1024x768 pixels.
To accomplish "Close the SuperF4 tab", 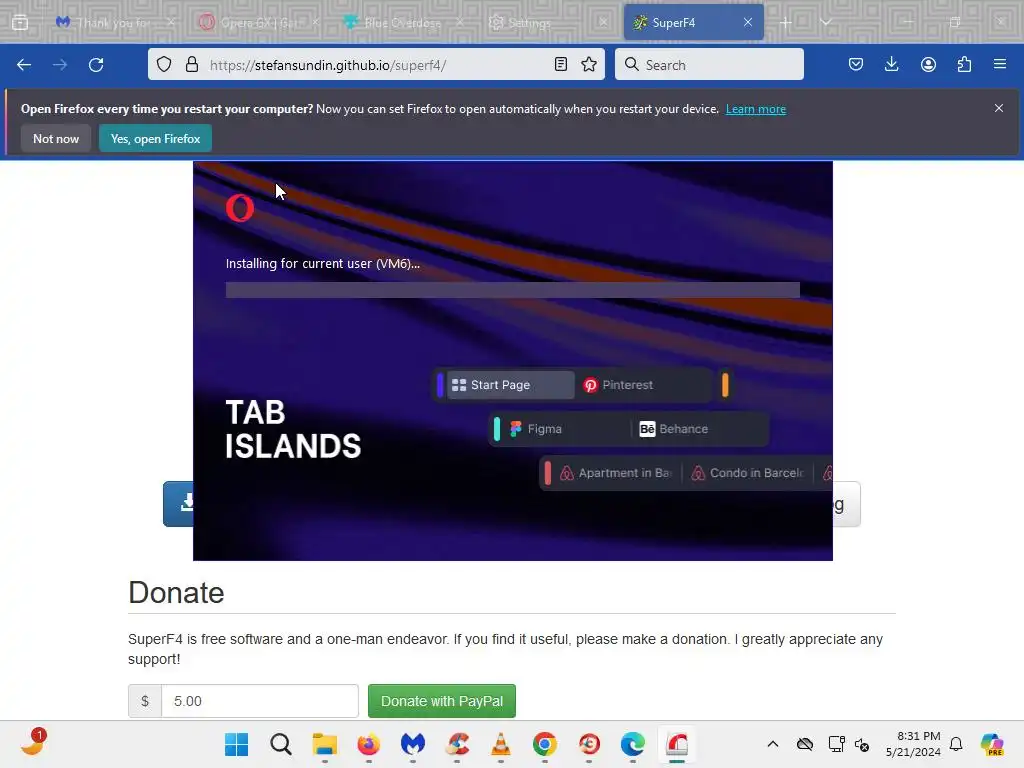I will (748, 22).
